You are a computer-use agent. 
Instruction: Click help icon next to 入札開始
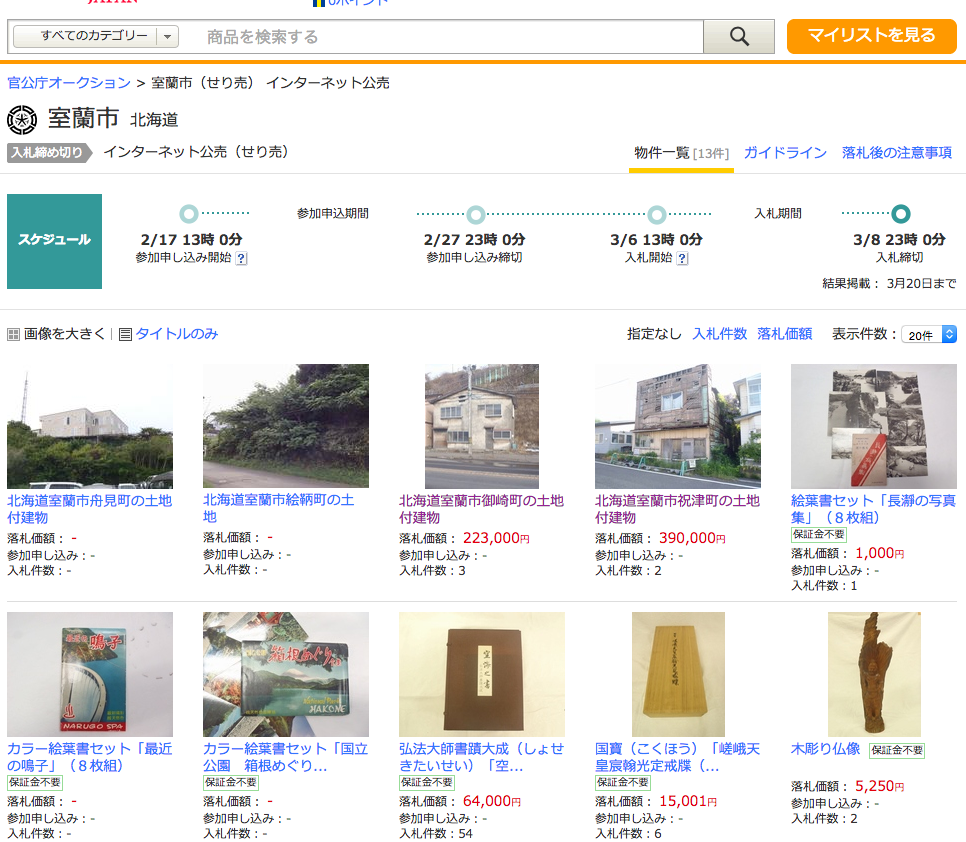(682, 258)
